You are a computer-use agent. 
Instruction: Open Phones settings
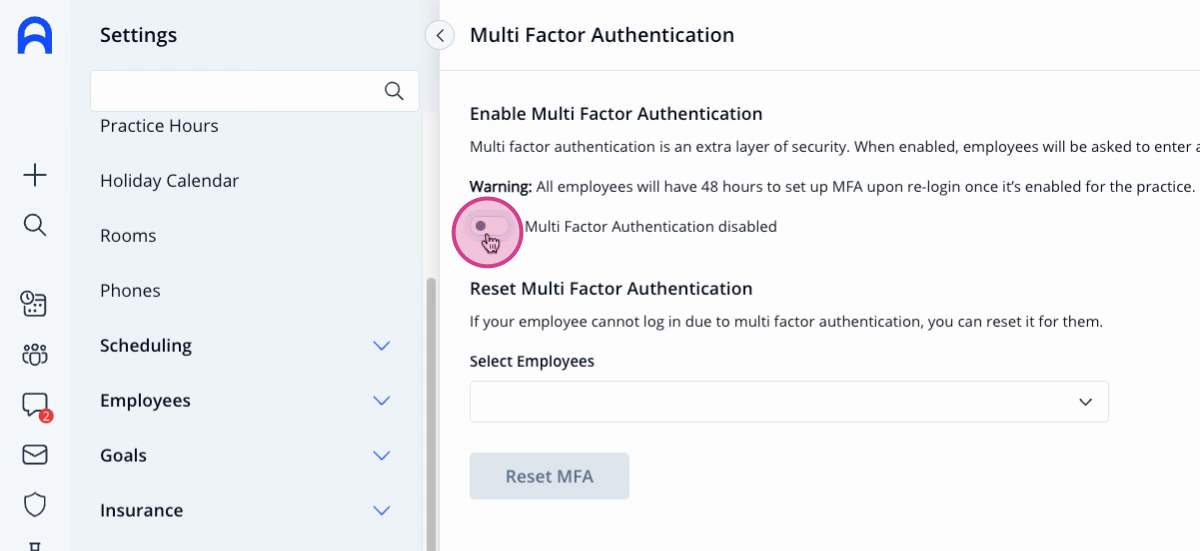[x=130, y=291]
